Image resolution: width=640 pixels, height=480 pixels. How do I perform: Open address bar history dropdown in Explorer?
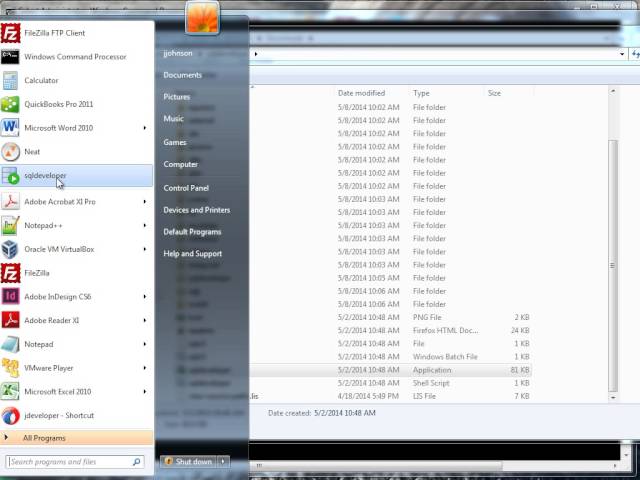[x=622, y=54]
